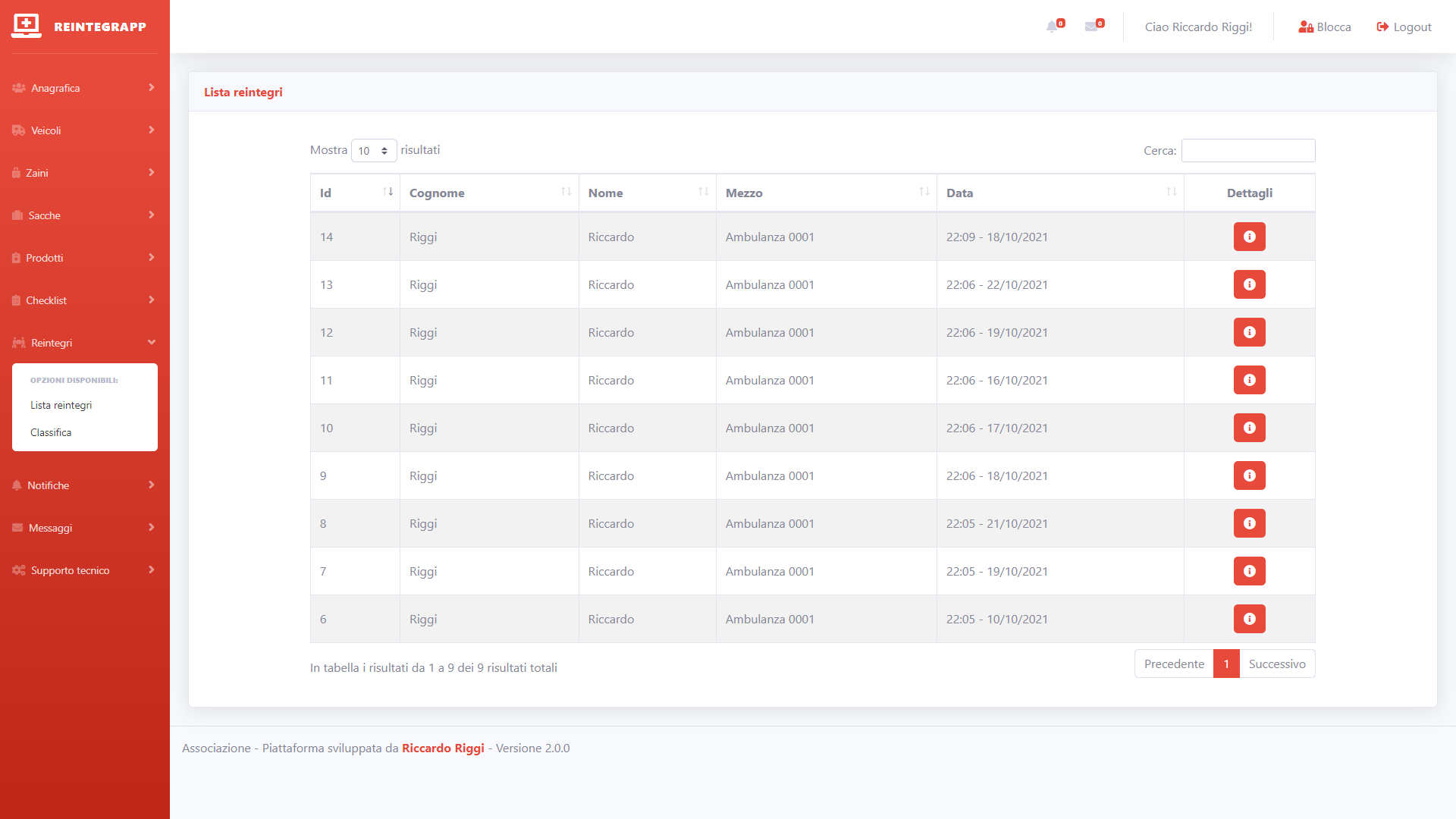Open details for reintegro id 13
Image resolution: width=1456 pixels, height=819 pixels.
point(1250,284)
